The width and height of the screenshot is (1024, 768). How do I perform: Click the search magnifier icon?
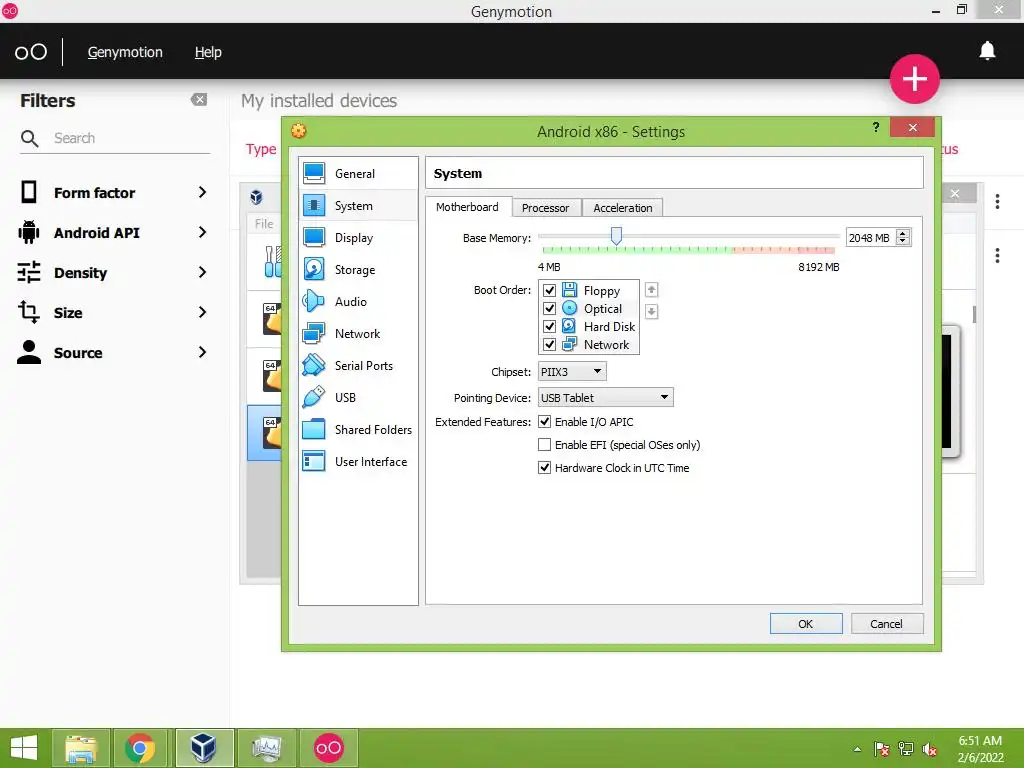(29, 138)
